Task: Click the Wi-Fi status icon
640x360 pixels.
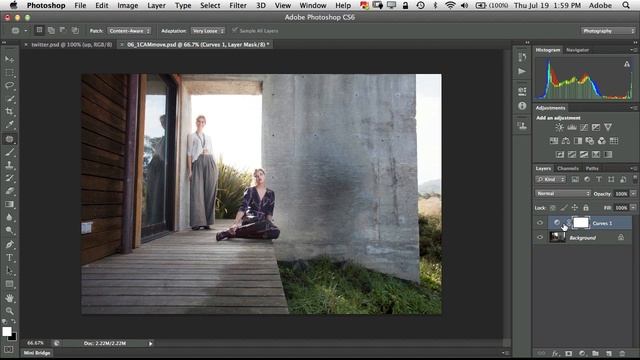Action: pos(450,5)
